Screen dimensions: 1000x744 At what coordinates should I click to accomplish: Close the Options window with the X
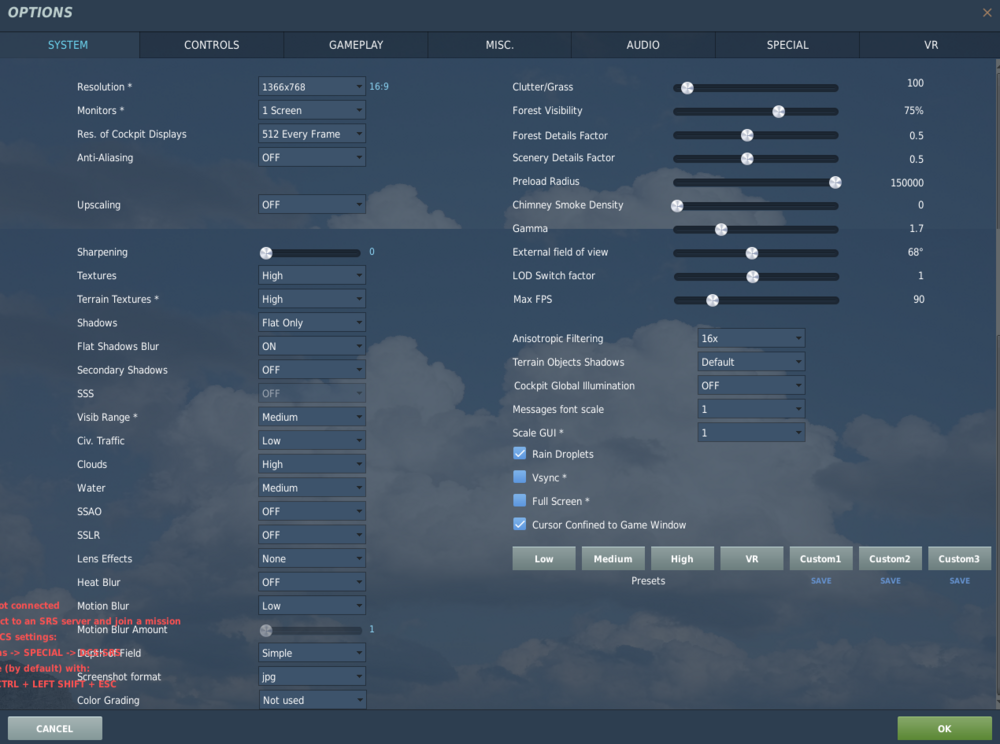[x=987, y=13]
